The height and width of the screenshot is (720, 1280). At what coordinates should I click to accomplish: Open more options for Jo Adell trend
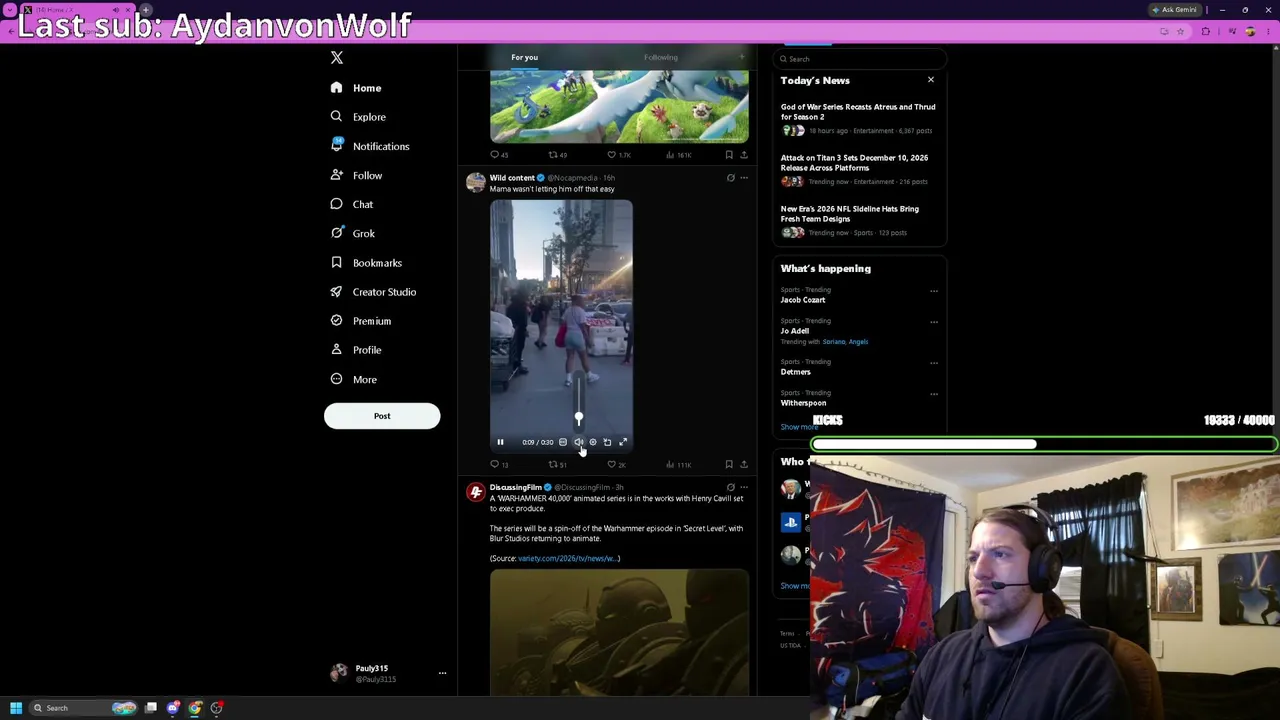pos(934,322)
